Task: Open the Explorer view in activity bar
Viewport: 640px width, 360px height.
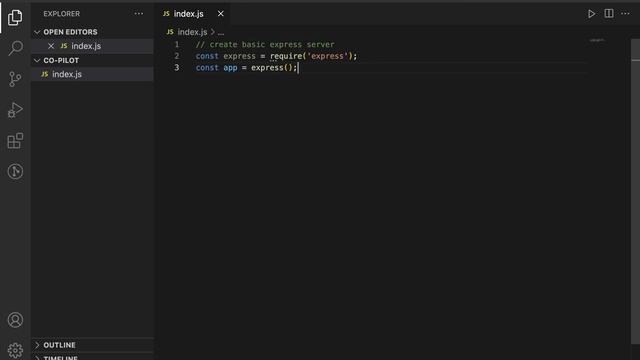Action: [15, 17]
